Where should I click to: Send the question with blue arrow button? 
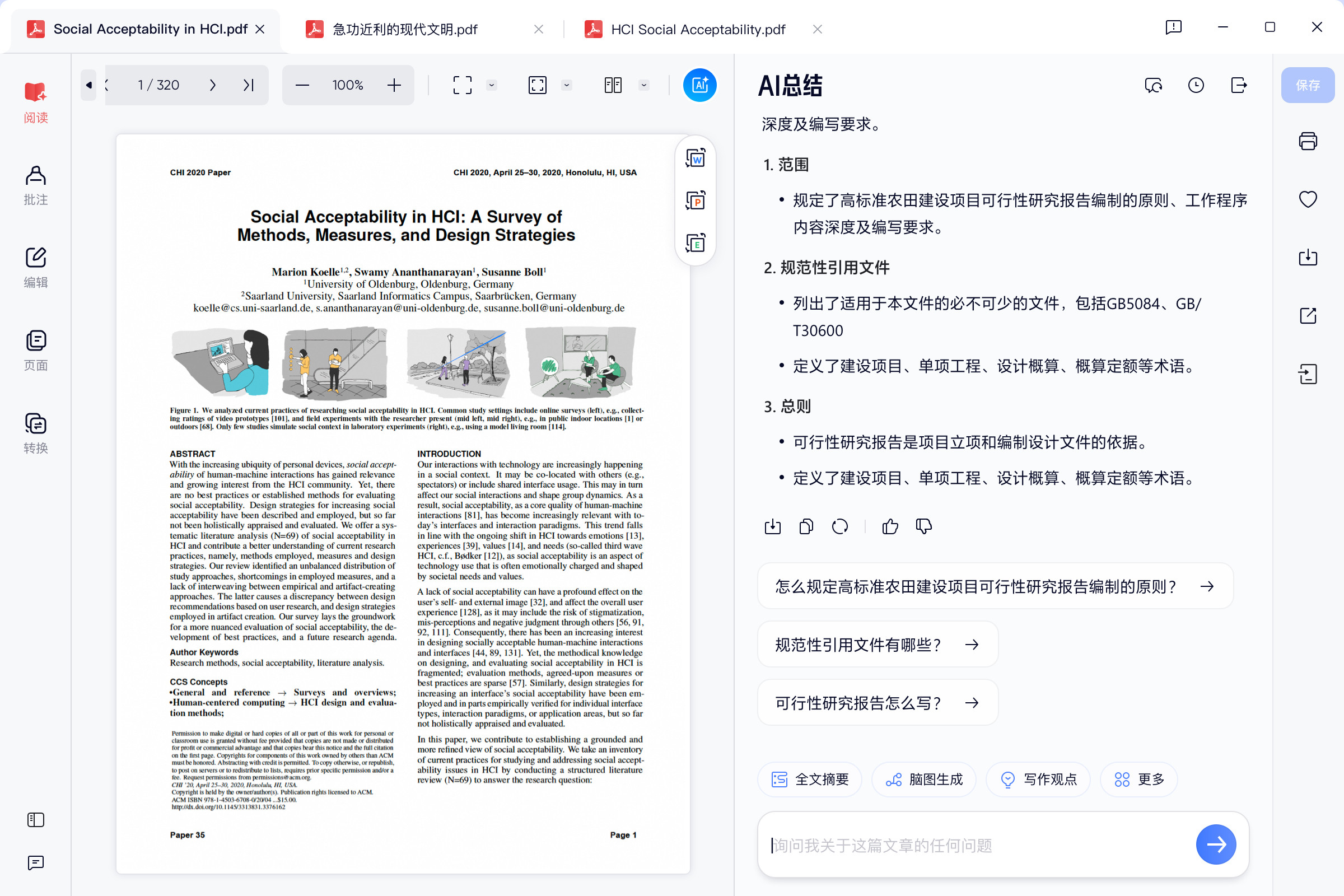[x=1216, y=844]
